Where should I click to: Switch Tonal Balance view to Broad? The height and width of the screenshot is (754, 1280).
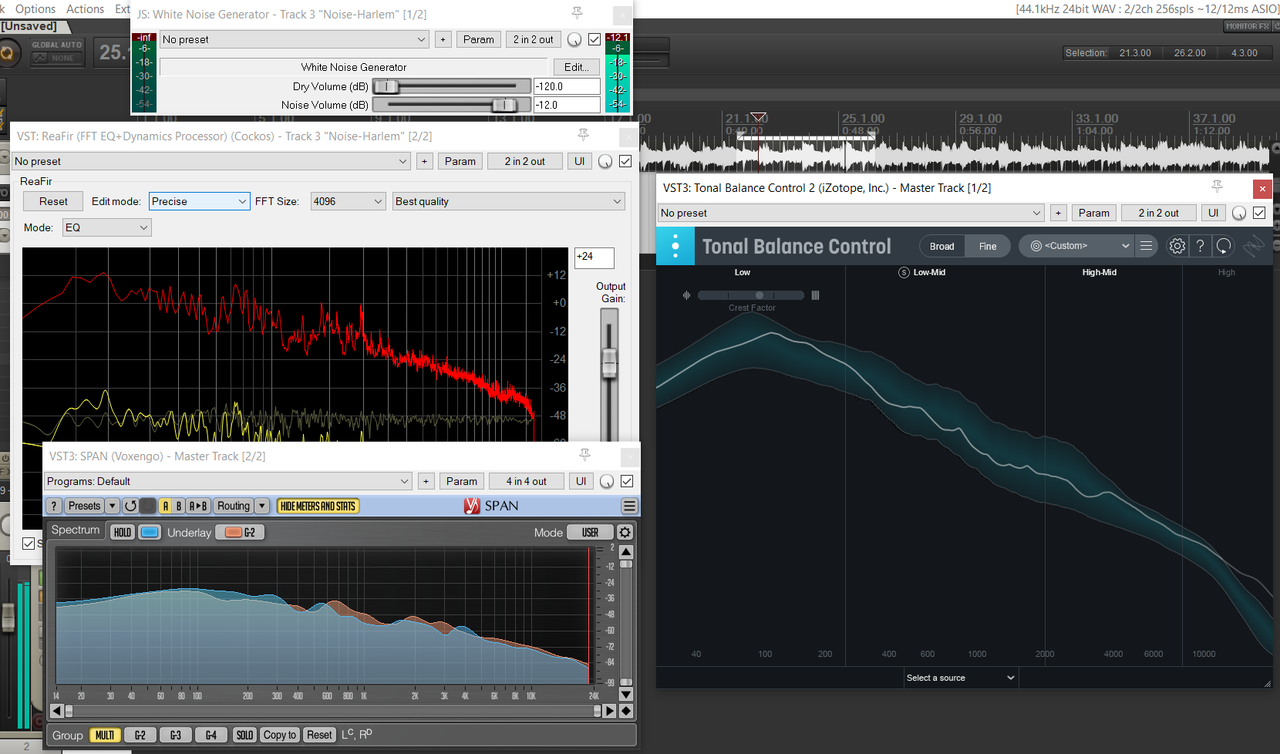[942, 246]
